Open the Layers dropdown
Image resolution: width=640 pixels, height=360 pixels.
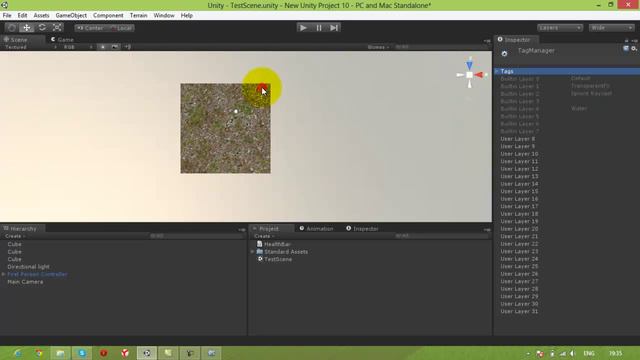click(x=560, y=28)
